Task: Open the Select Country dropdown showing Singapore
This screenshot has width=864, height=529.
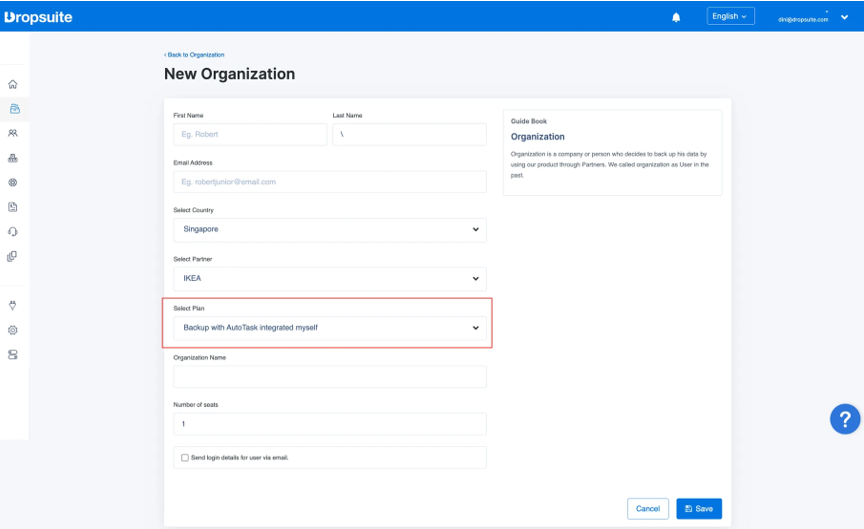Action: point(329,229)
